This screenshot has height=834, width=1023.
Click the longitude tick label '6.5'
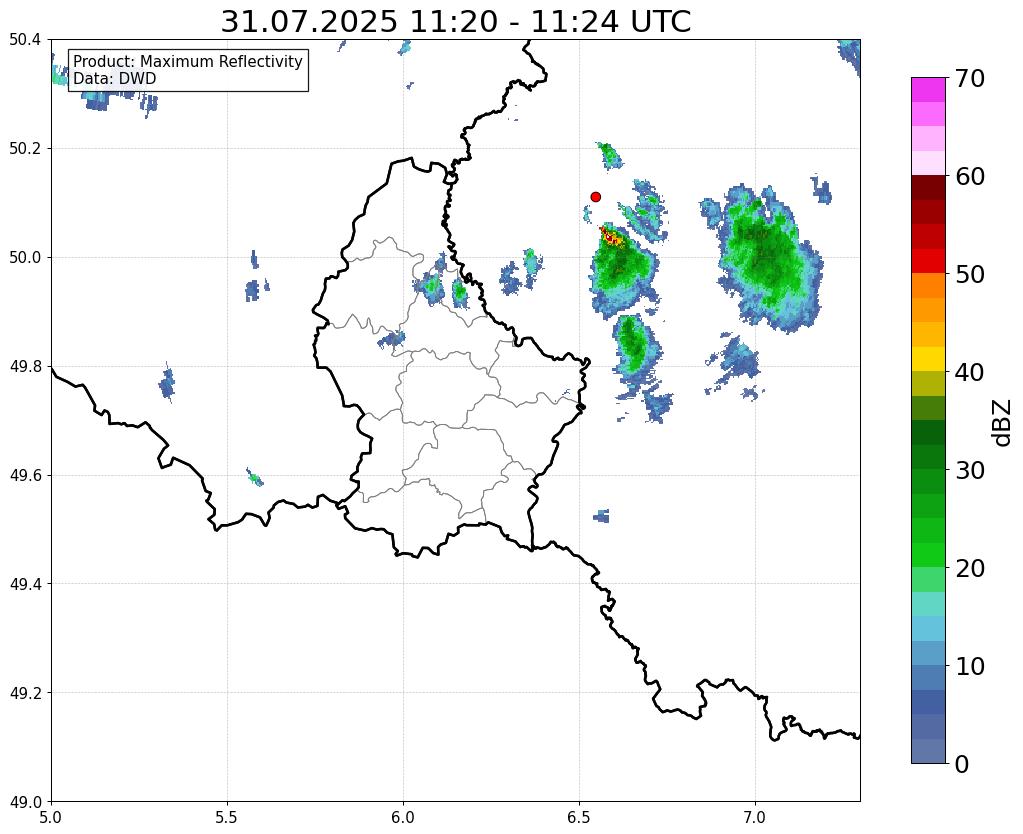click(x=579, y=817)
